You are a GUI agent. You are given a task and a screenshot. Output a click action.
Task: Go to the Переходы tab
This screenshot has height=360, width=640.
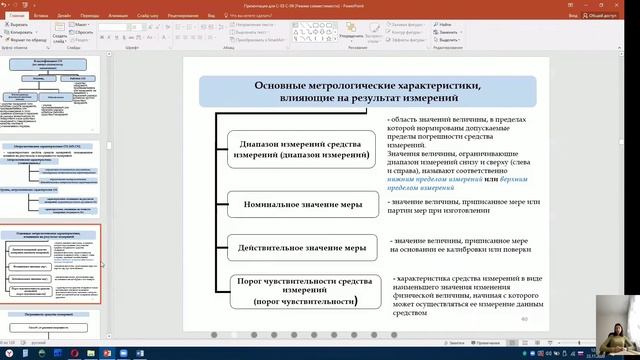tap(90, 16)
